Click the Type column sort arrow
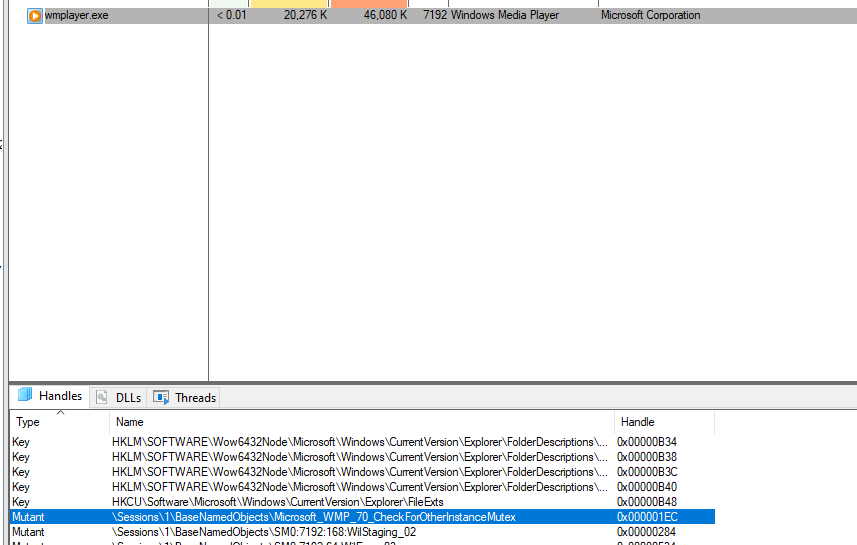857x545 pixels. click(61, 413)
